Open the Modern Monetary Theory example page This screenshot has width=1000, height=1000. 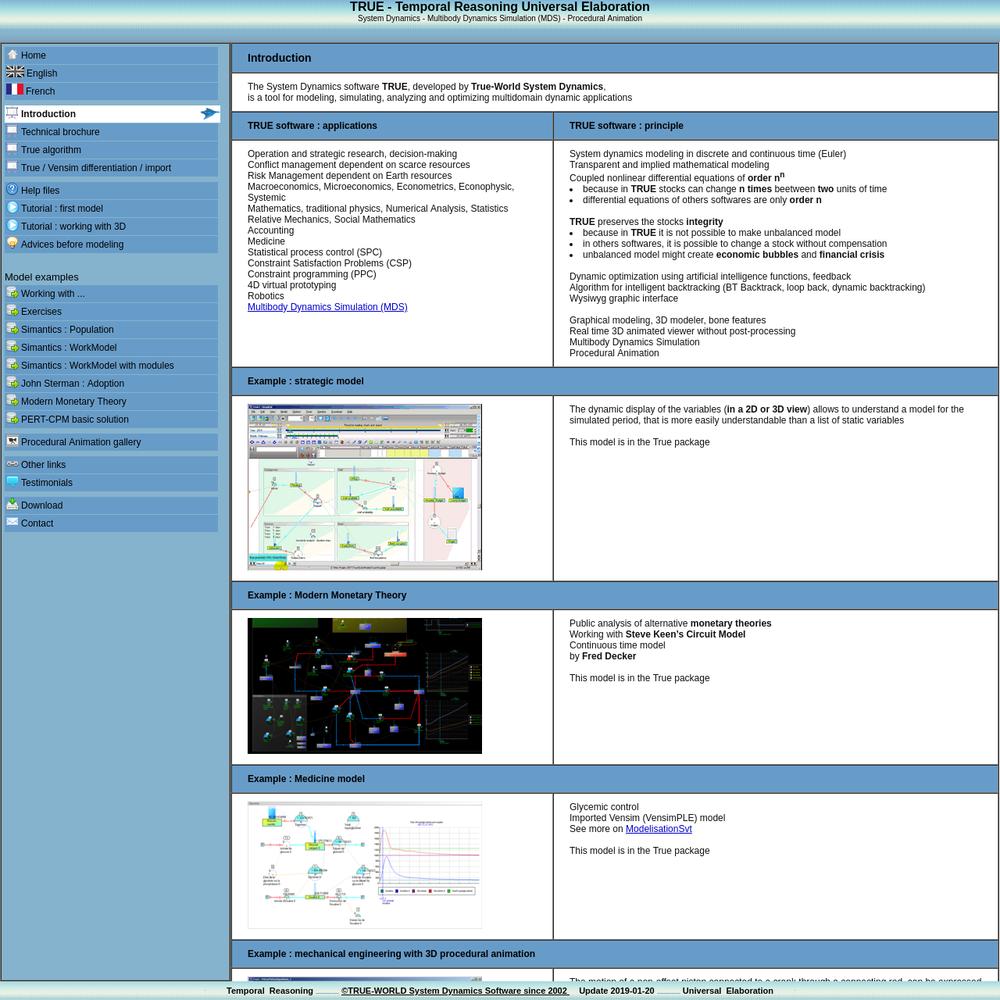coord(111,401)
